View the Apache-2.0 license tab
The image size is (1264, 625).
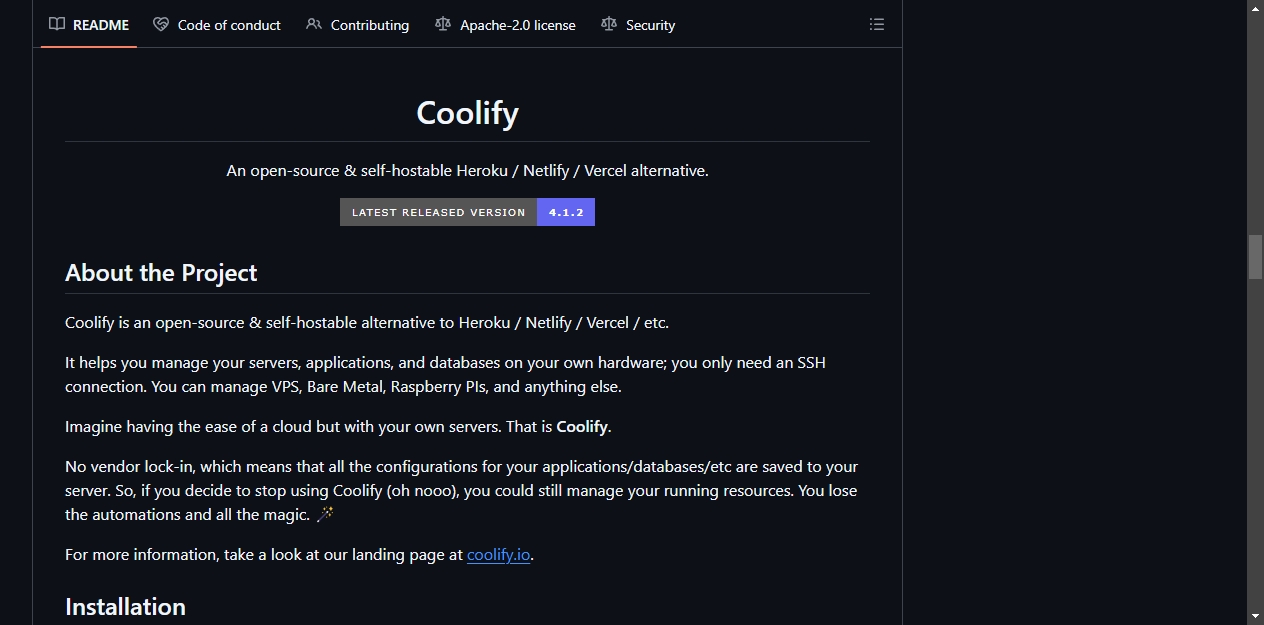tap(505, 24)
